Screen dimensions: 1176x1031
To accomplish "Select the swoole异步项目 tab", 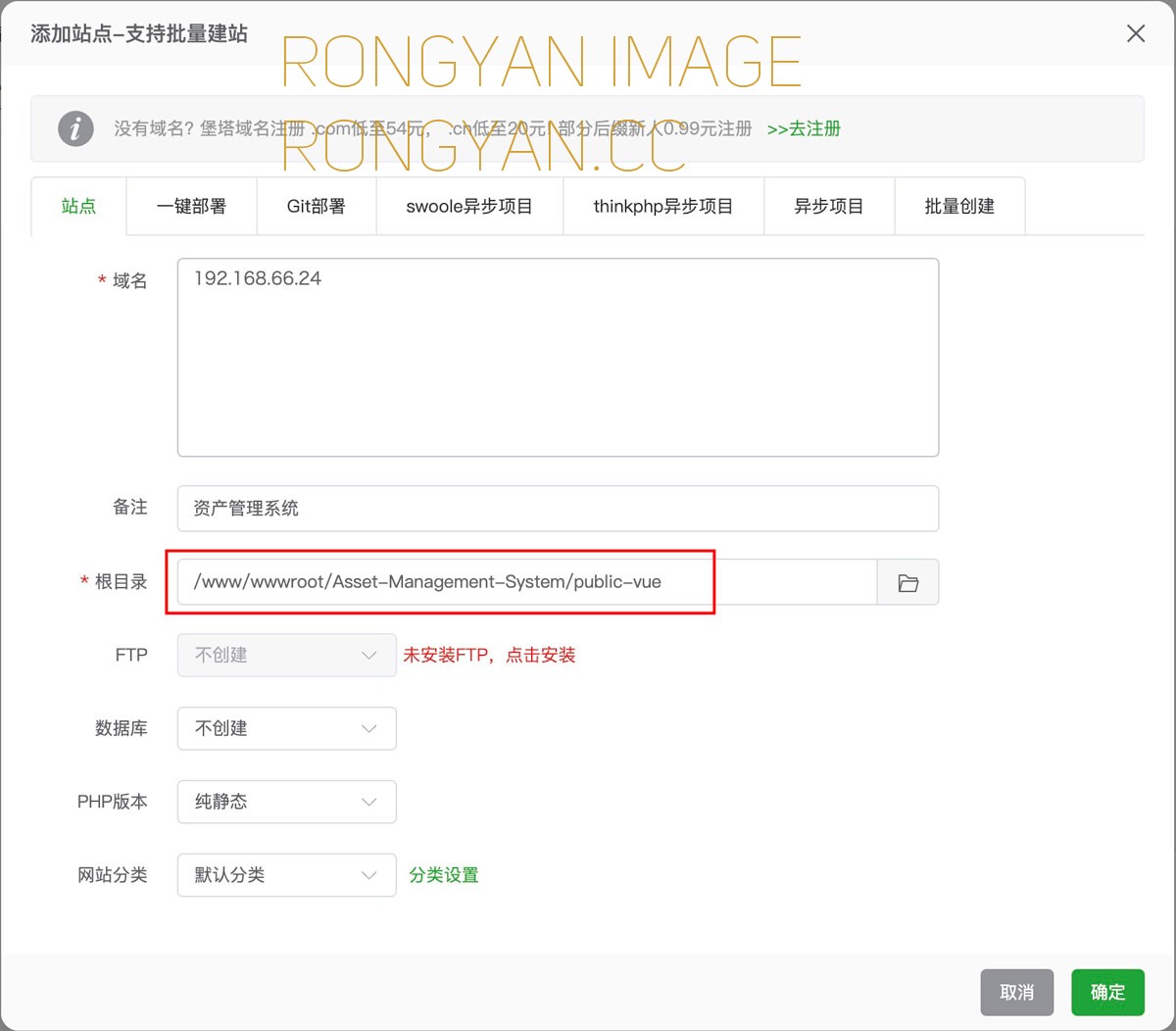I will (469, 206).
